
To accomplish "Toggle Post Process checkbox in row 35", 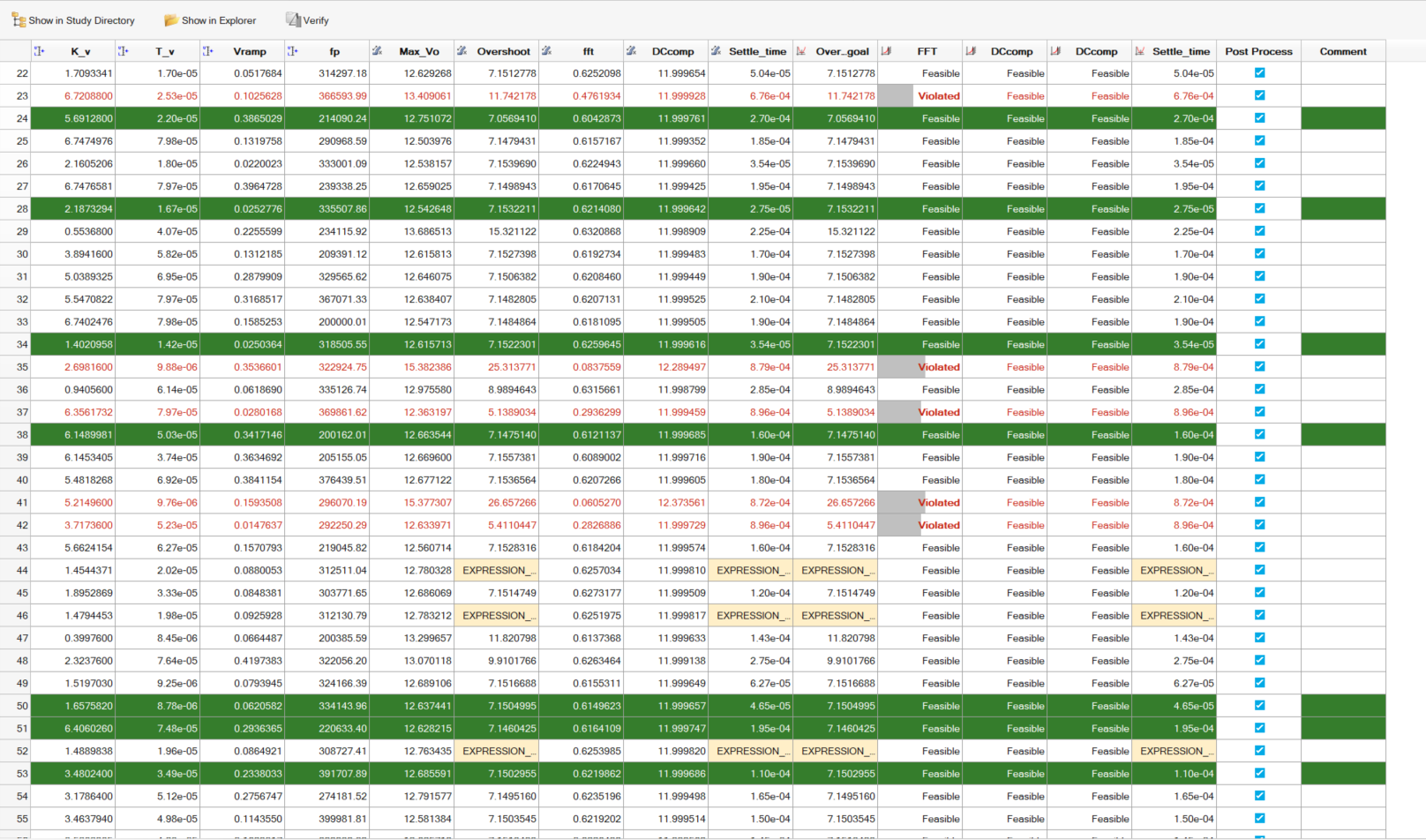I will tap(1259, 367).
